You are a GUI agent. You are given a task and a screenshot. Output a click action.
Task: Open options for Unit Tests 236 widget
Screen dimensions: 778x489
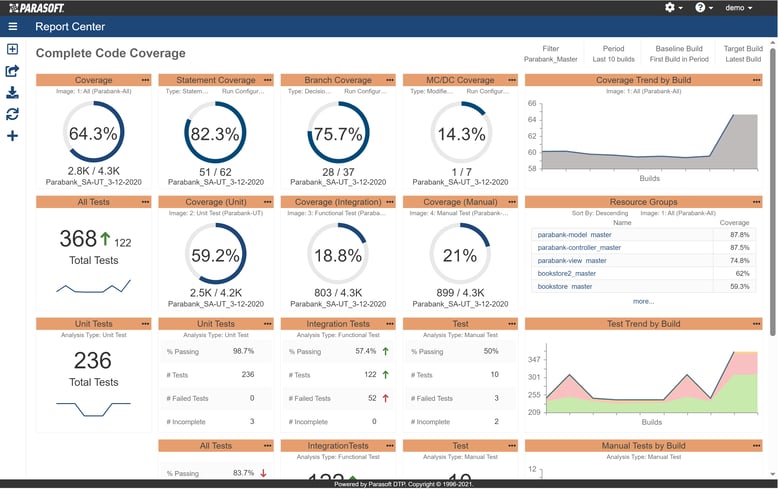(145, 324)
